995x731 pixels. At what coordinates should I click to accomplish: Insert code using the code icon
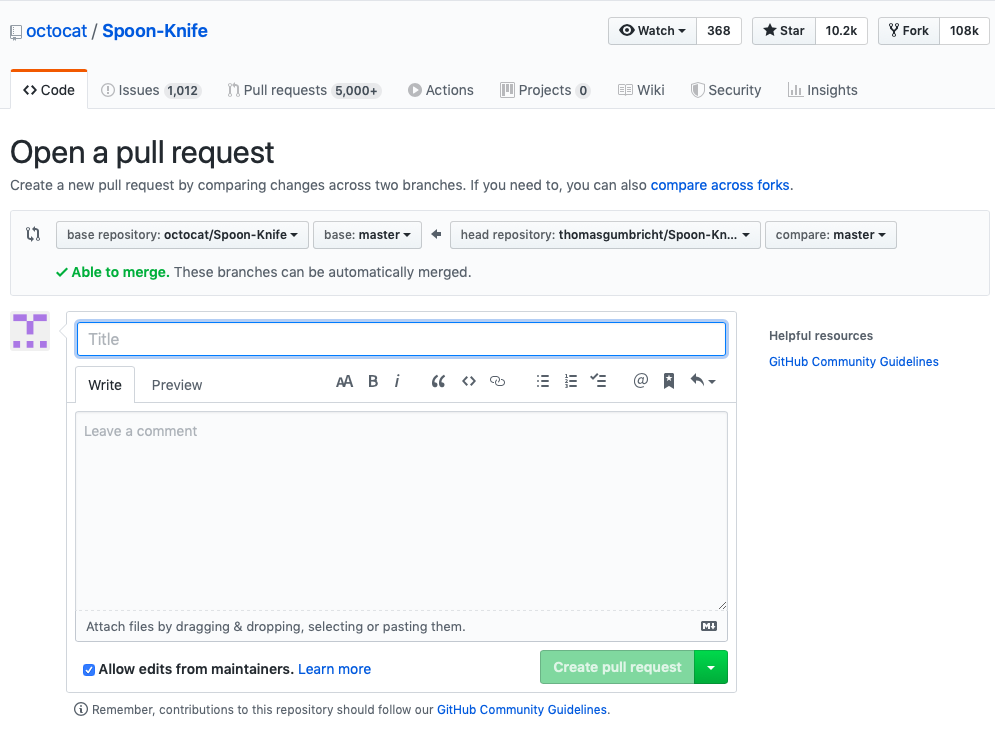(468, 381)
